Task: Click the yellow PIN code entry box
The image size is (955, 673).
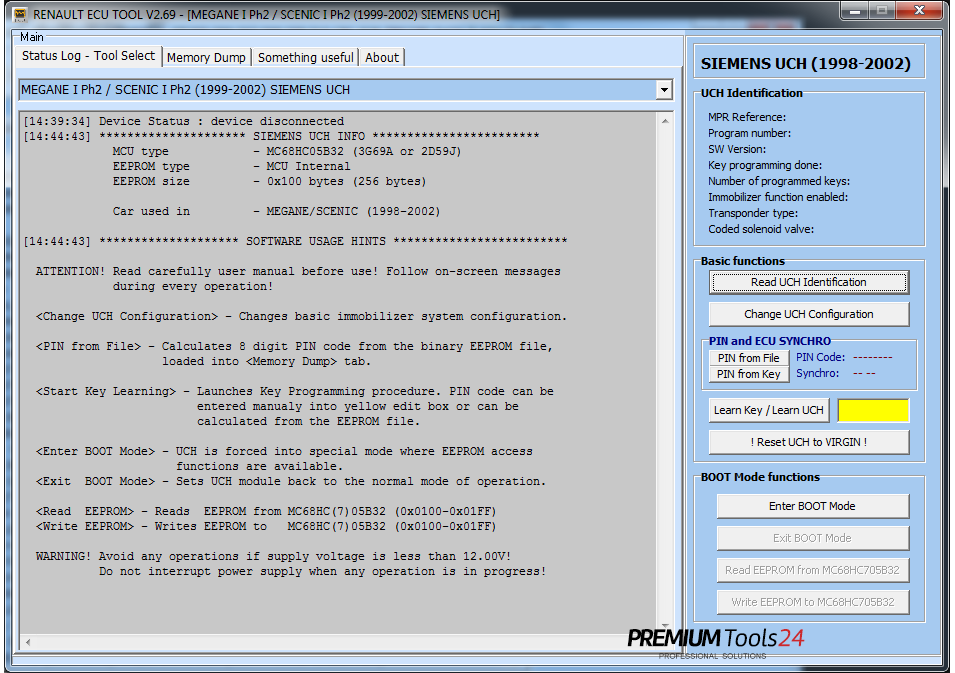Action: coord(873,410)
